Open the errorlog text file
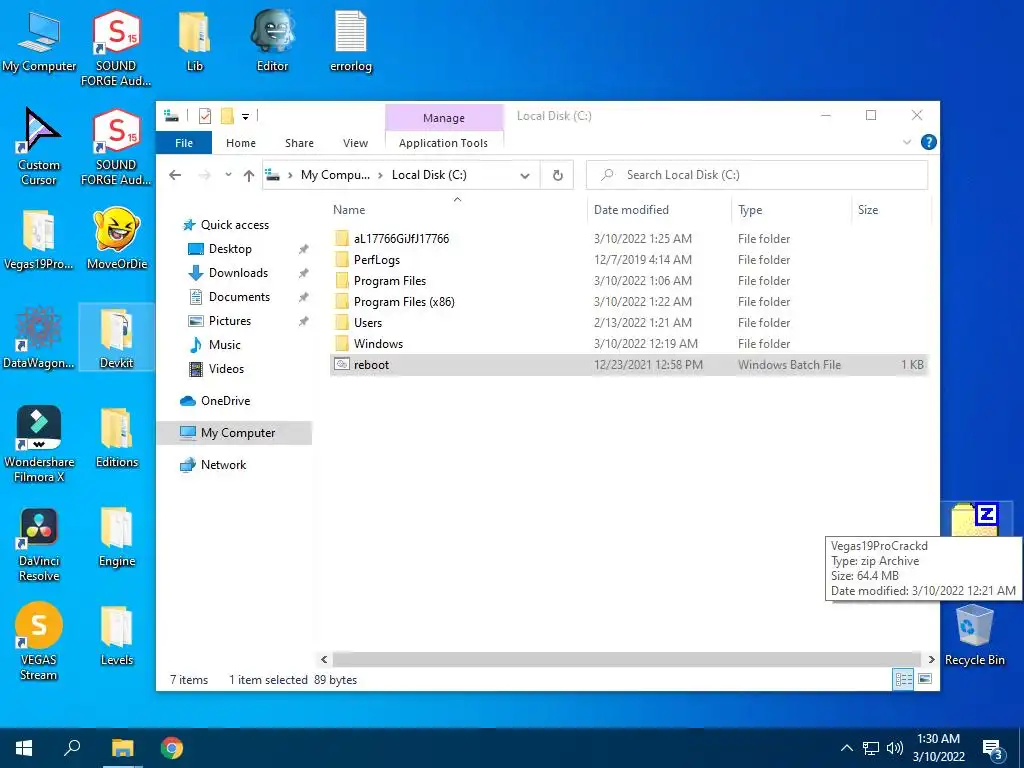Image resolution: width=1024 pixels, height=768 pixels. (351, 40)
